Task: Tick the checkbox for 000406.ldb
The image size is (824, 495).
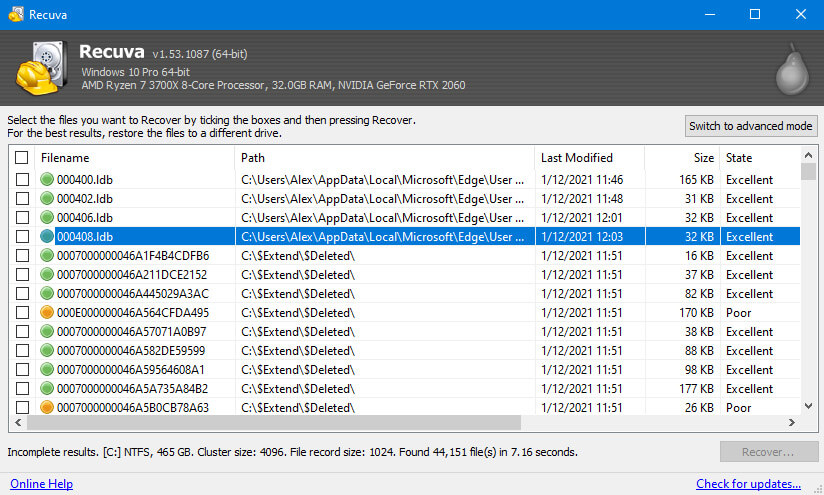Action: pyautogui.click(x=22, y=218)
